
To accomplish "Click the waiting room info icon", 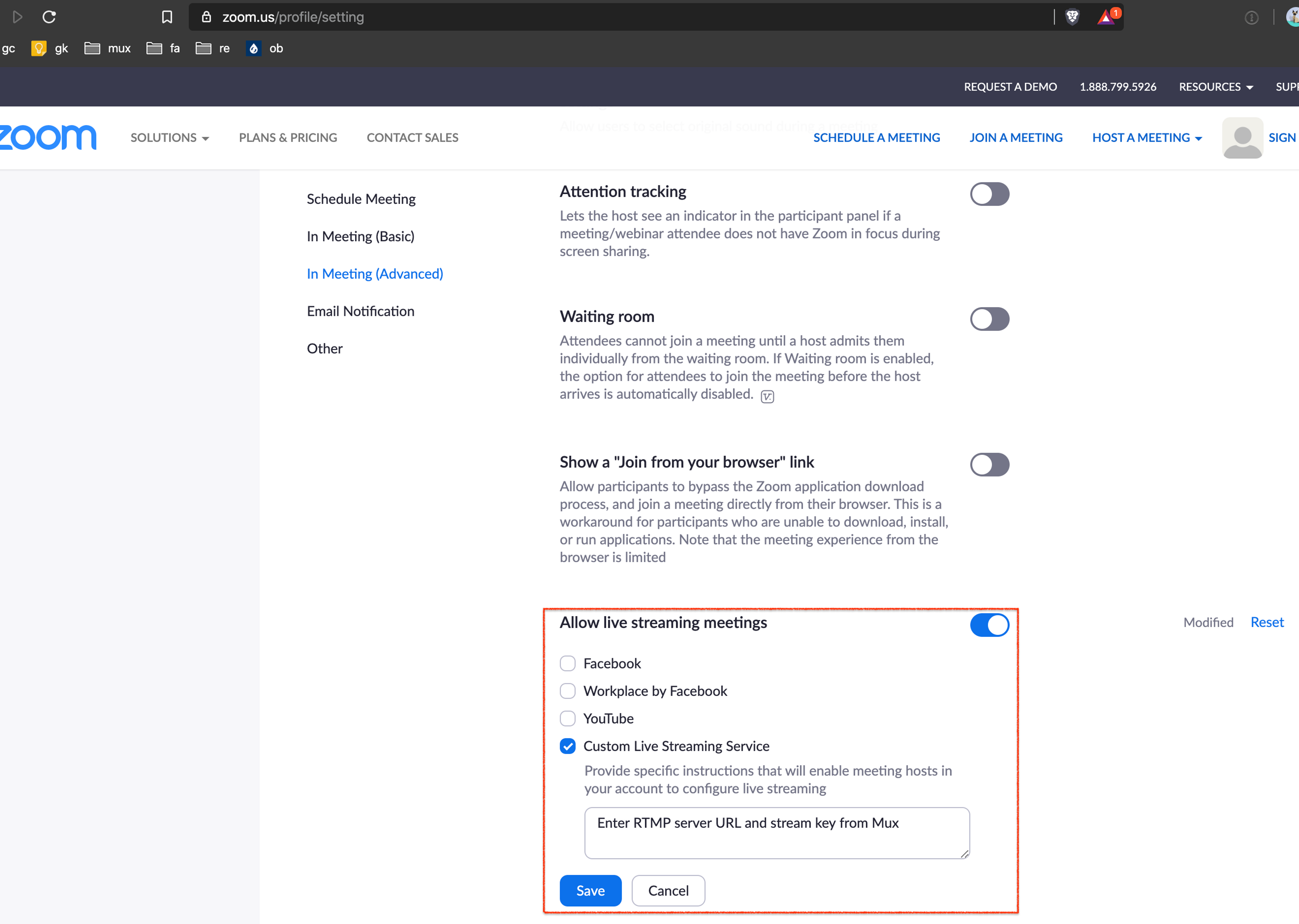I will (x=767, y=397).
